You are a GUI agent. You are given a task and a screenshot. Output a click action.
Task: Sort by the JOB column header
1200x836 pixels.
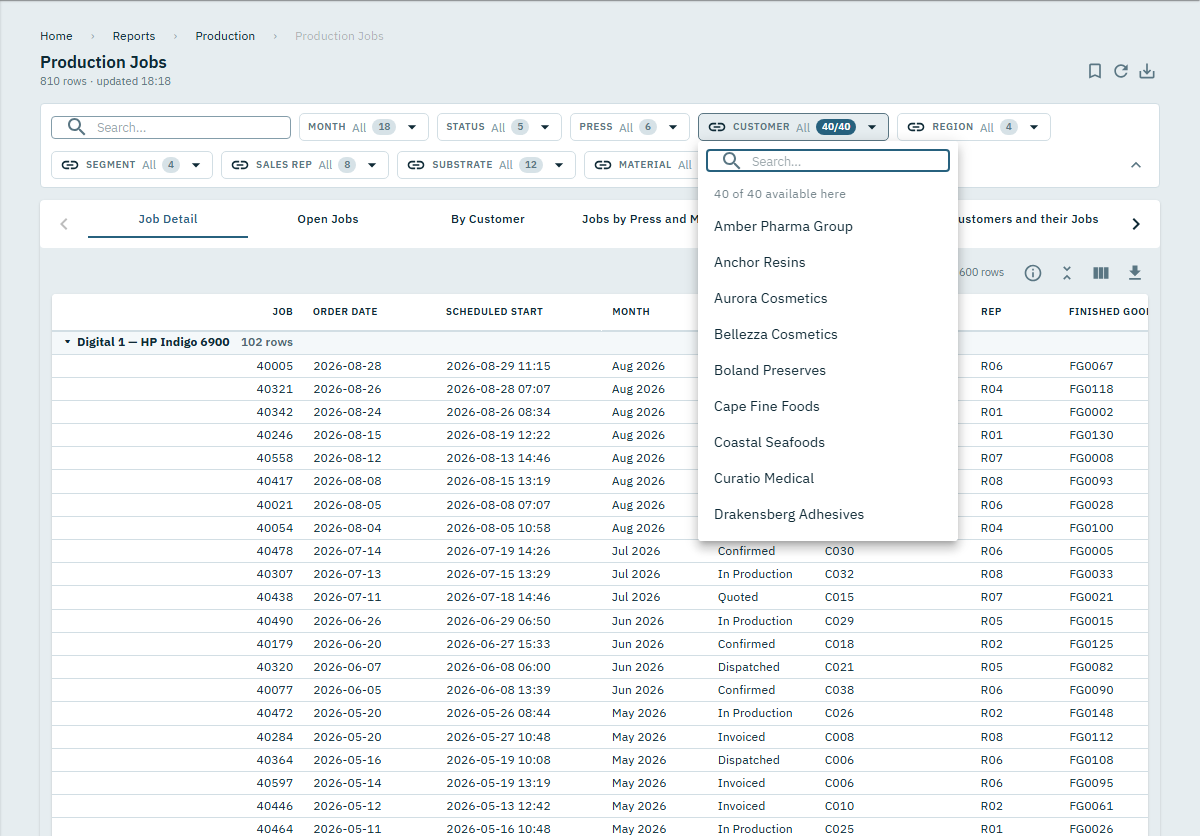tap(282, 312)
